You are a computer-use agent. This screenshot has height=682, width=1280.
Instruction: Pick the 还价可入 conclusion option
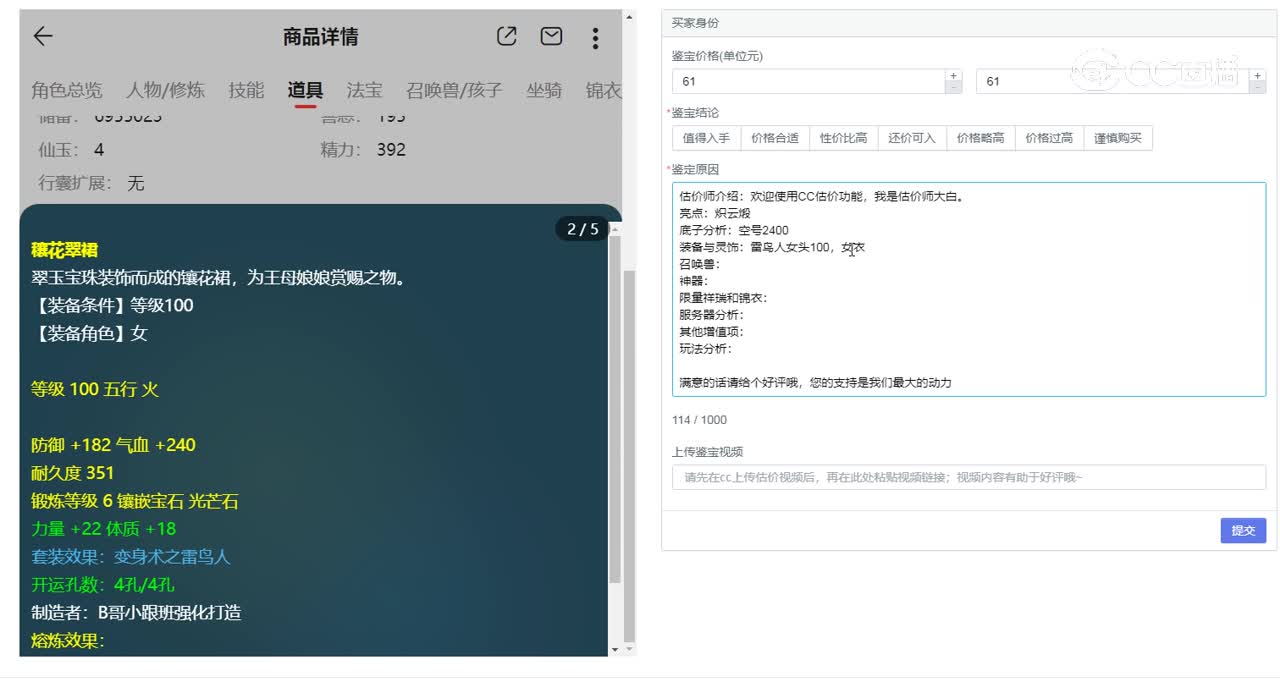(912, 138)
